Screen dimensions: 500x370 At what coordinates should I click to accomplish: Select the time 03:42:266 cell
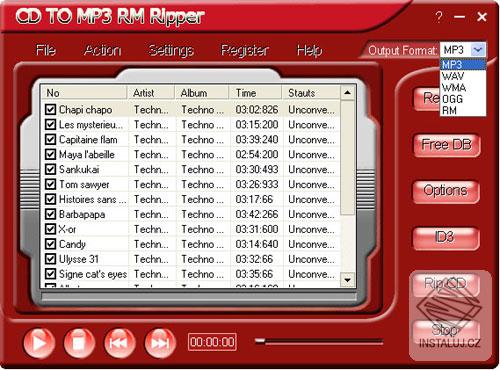pyautogui.click(x=256, y=214)
